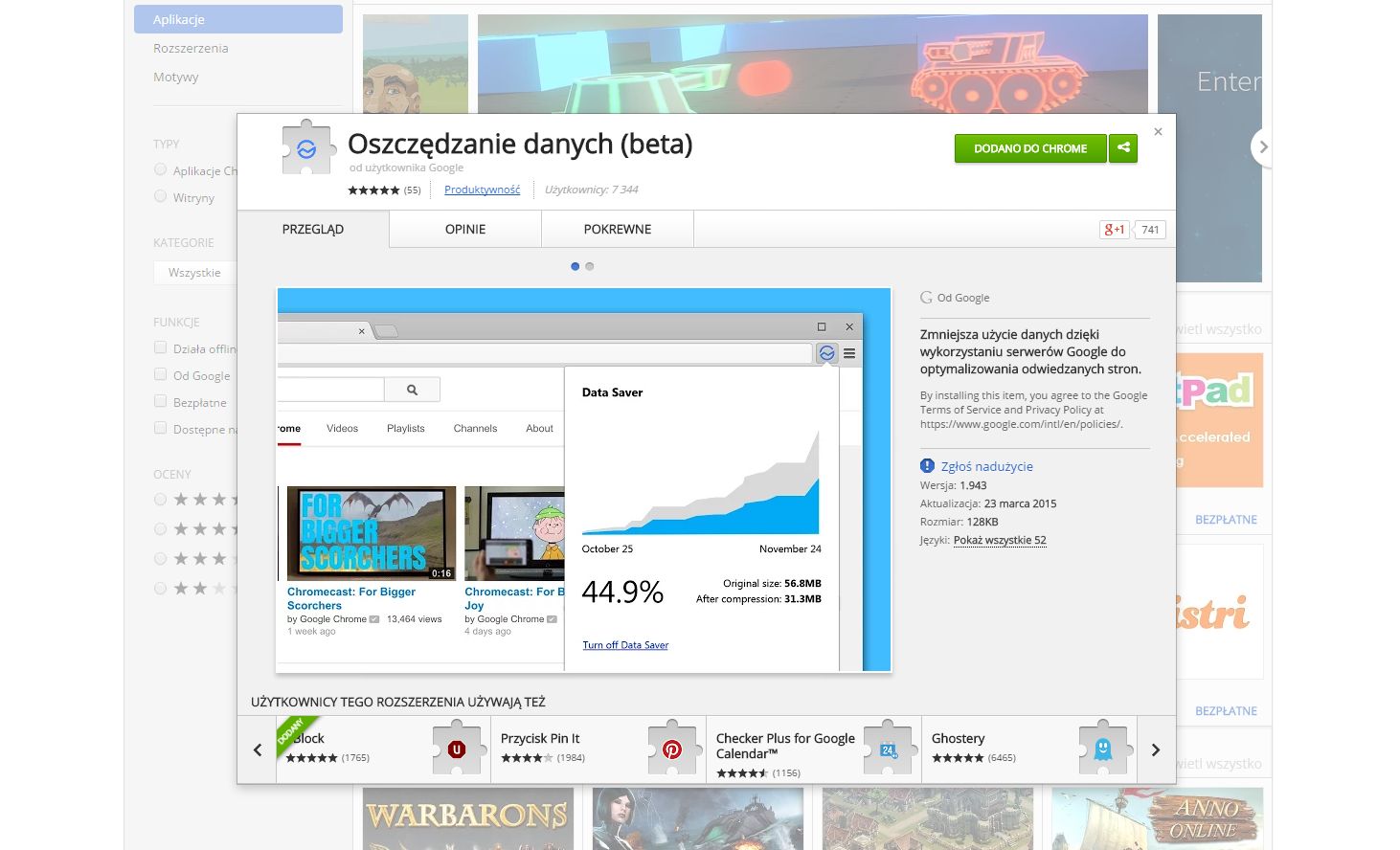Screen dimensions: 1400x850
Task: Click the Wersja: 1.943 text
Action: pyautogui.click(x=954, y=485)
